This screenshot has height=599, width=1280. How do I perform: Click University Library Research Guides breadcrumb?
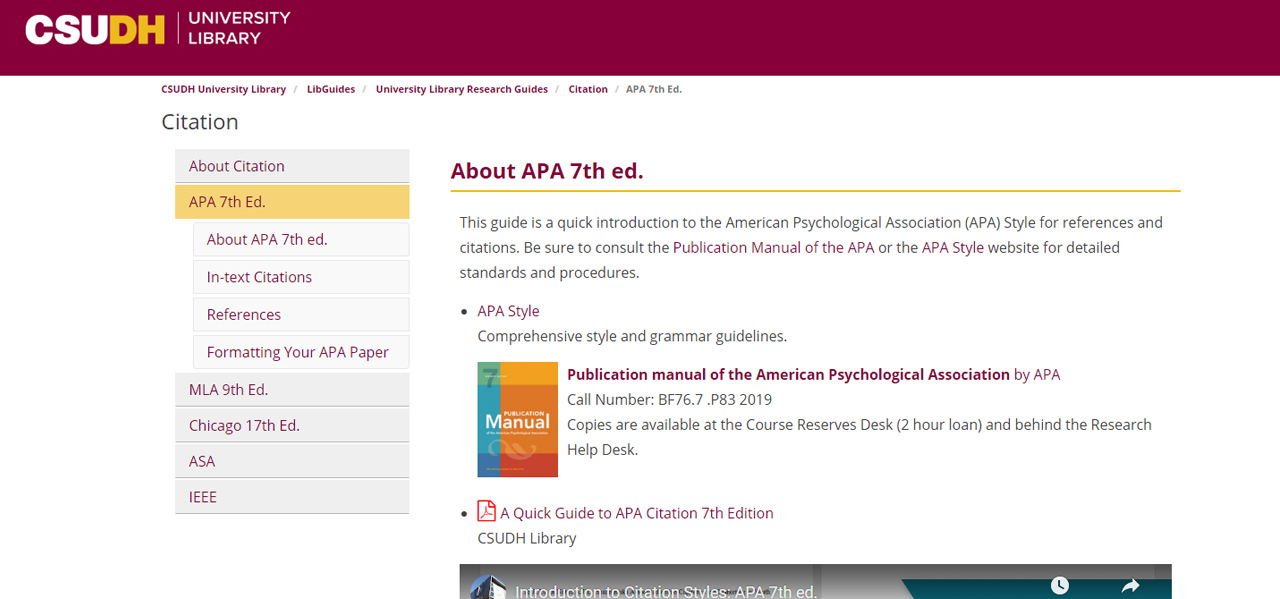tap(462, 89)
